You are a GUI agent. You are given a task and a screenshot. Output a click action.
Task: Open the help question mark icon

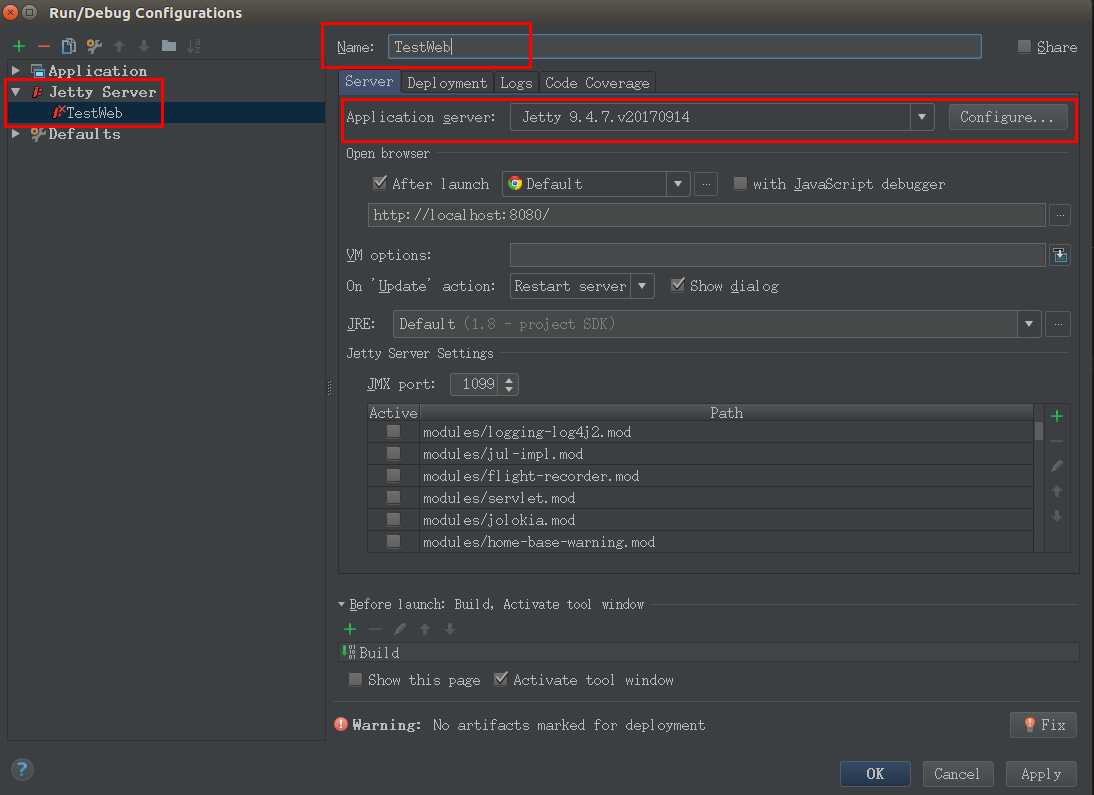[x=22, y=769]
